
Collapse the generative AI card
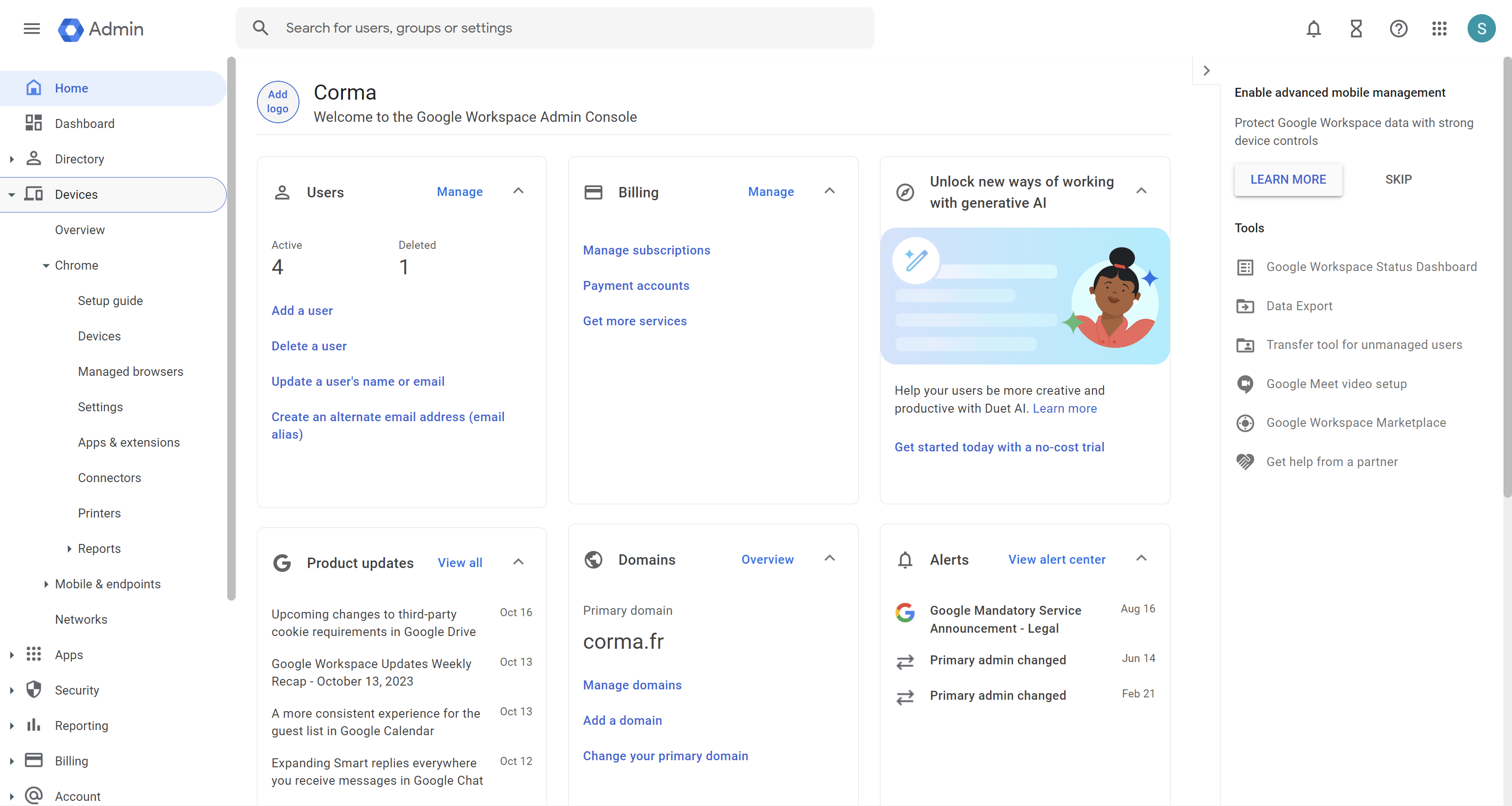pos(1141,191)
